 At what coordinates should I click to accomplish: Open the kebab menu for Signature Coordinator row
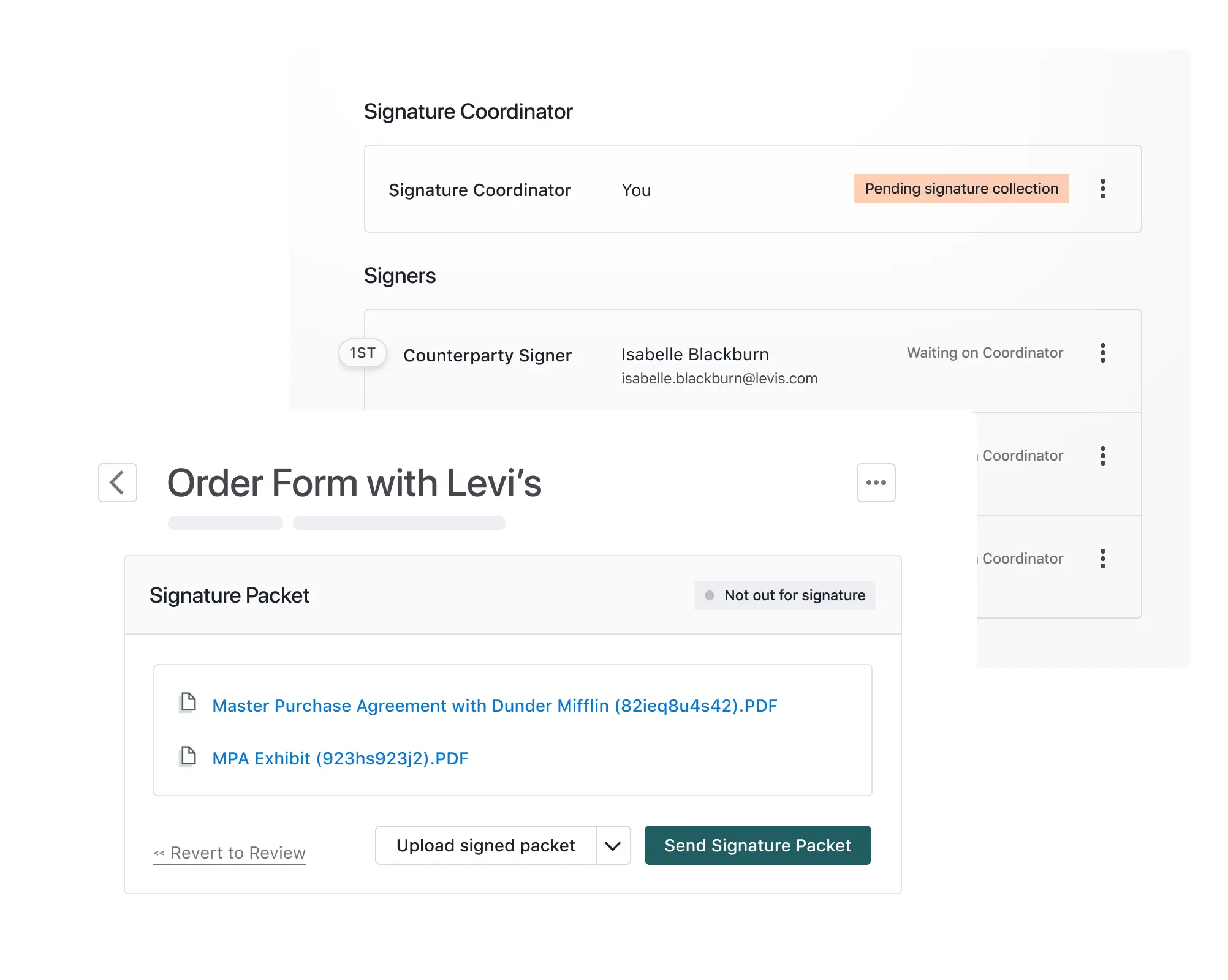point(1103,189)
